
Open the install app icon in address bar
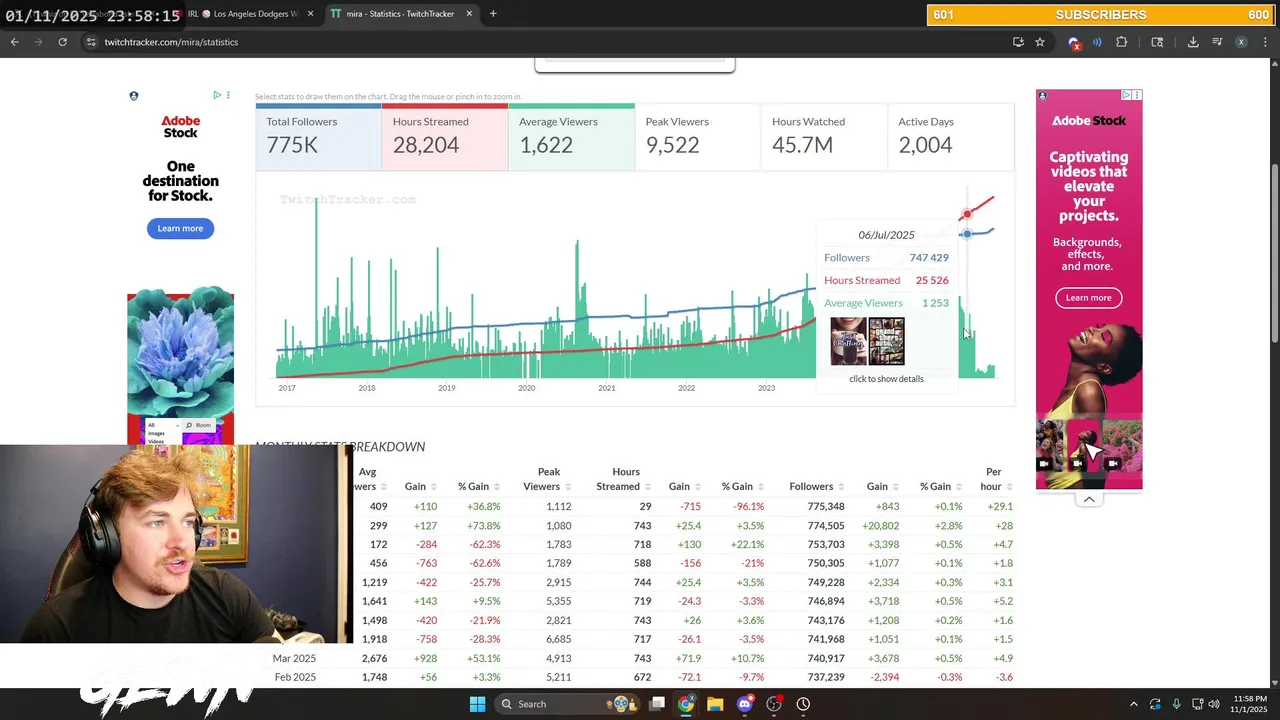point(1018,42)
